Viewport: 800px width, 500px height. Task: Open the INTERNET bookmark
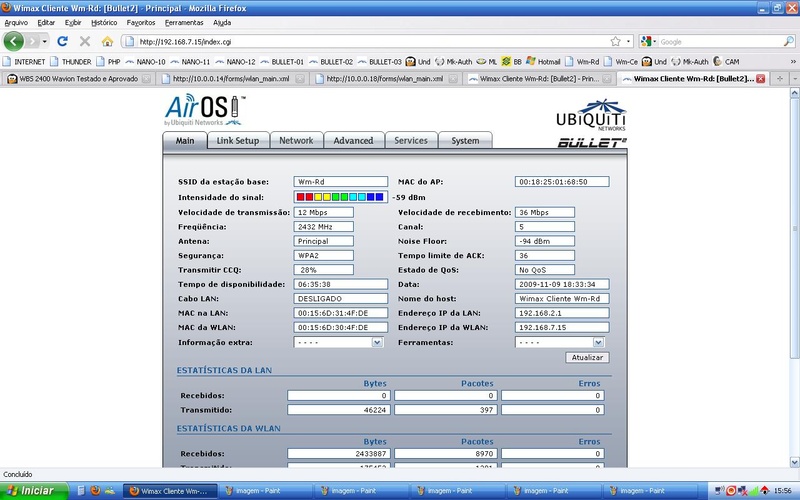[24, 62]
